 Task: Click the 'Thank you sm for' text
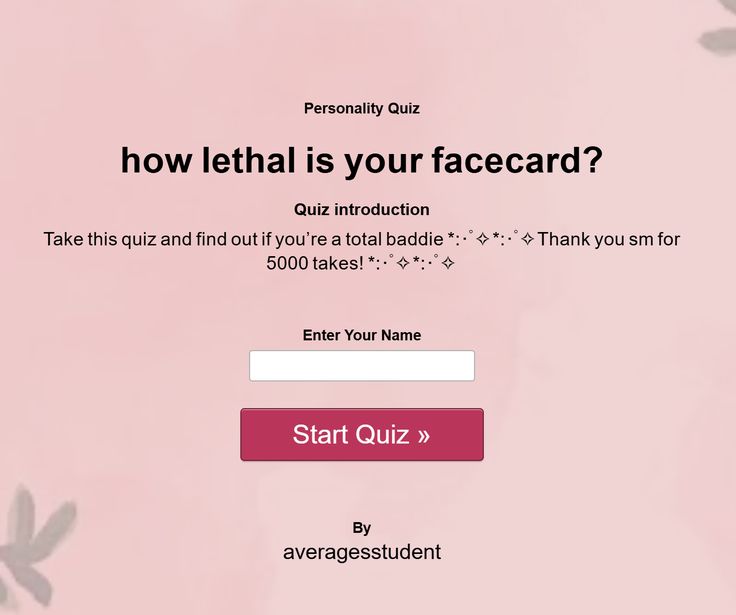[x=608, y=240]
